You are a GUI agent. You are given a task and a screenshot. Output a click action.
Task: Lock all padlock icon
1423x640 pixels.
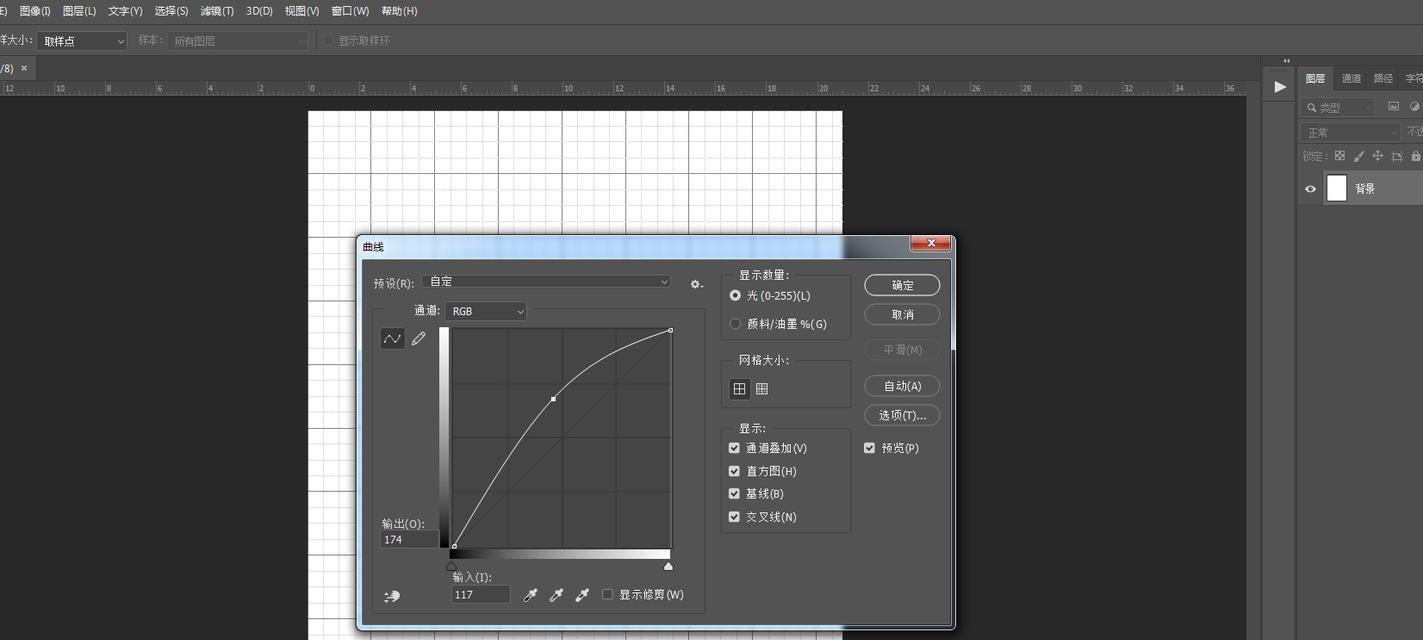(x=1416, y=156)
